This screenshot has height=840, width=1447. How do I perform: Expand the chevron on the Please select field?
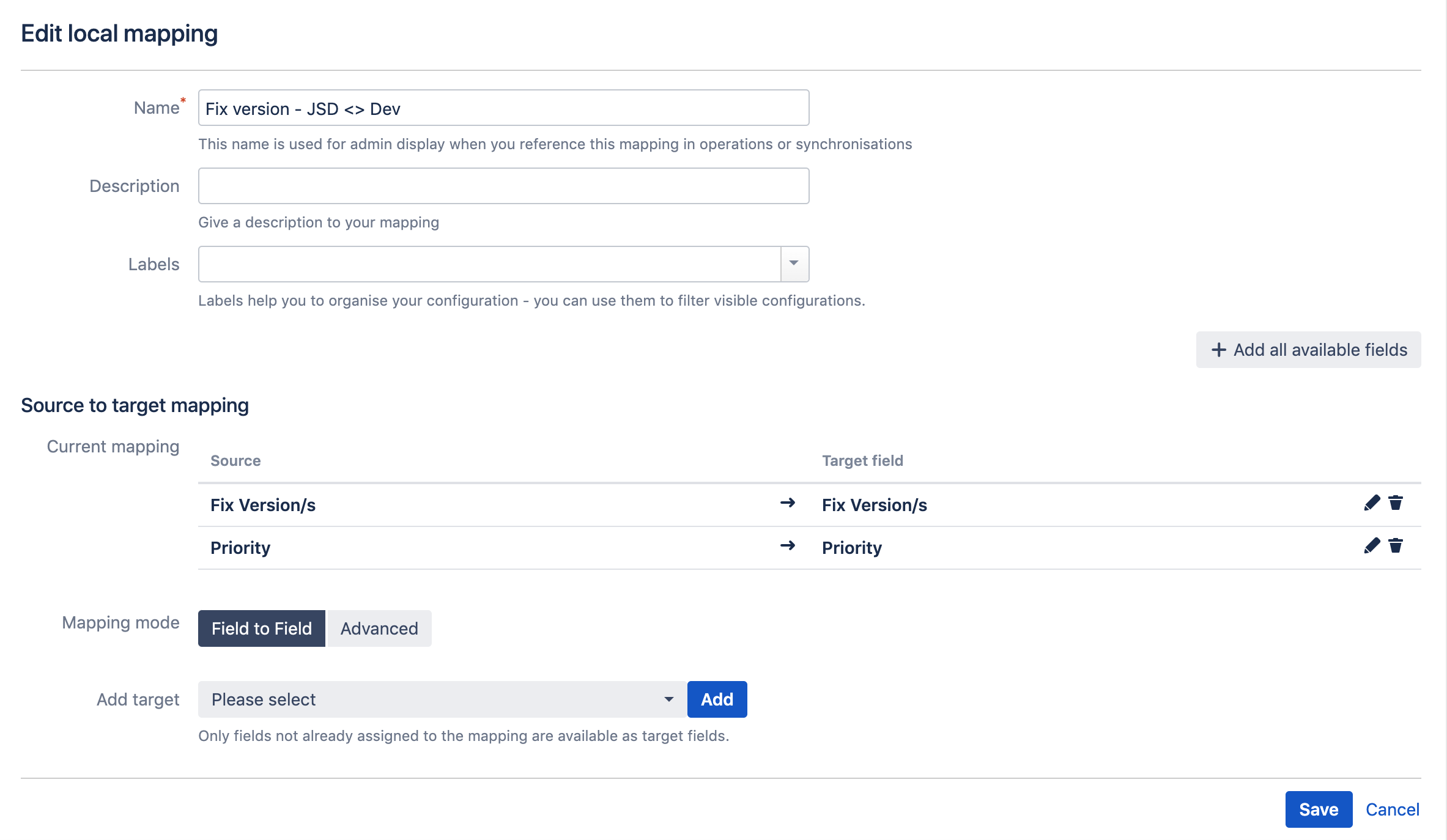point(668,699)
